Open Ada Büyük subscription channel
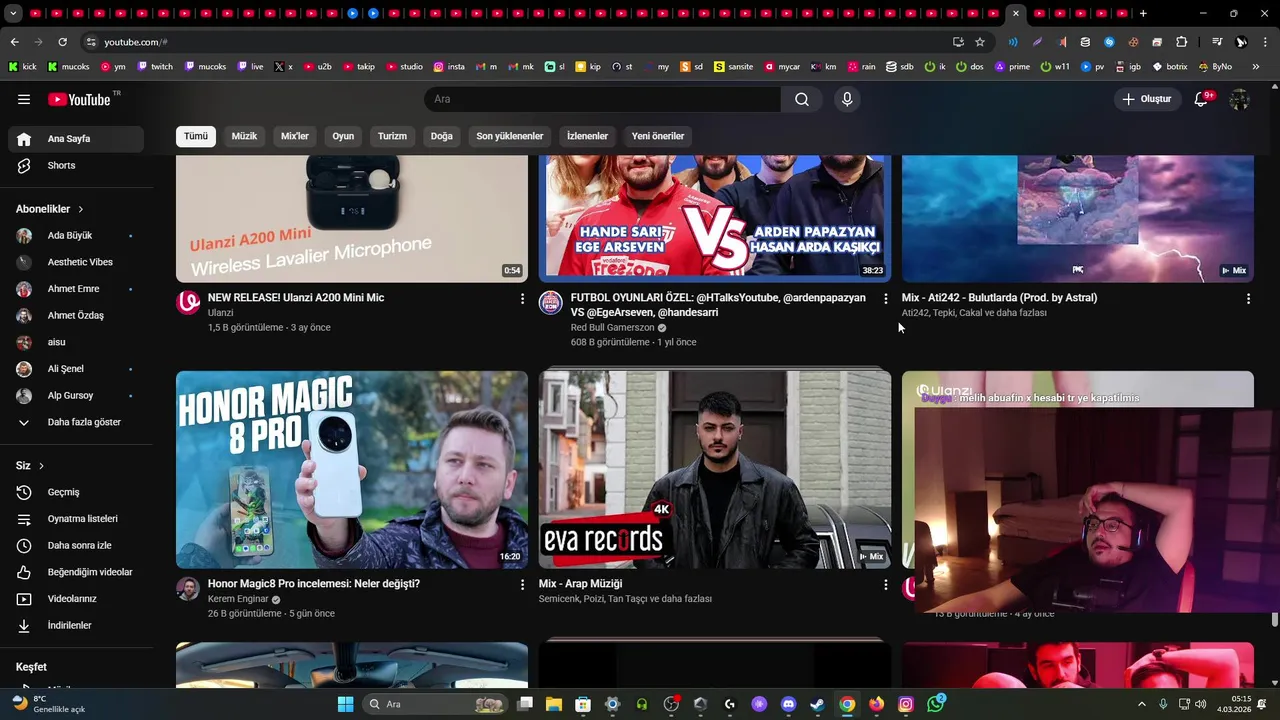This screenshot has width=1280, height=720. point(76,235)
